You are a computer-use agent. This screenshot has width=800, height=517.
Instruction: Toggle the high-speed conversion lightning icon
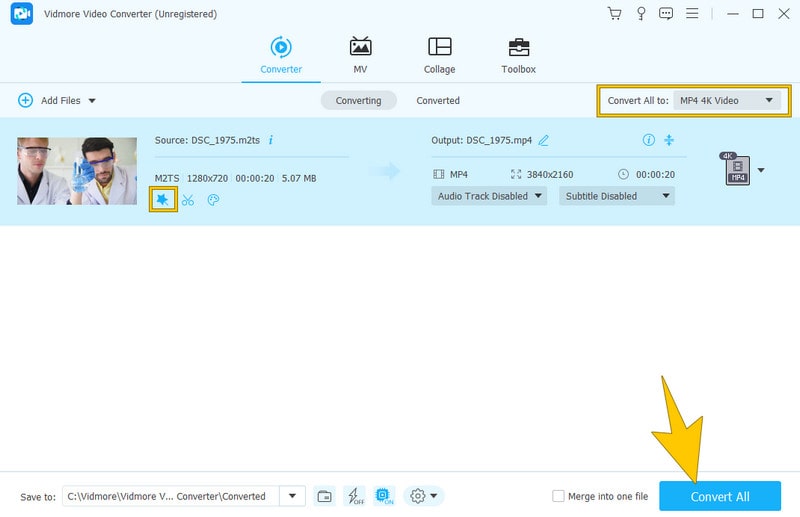(354, 496)
